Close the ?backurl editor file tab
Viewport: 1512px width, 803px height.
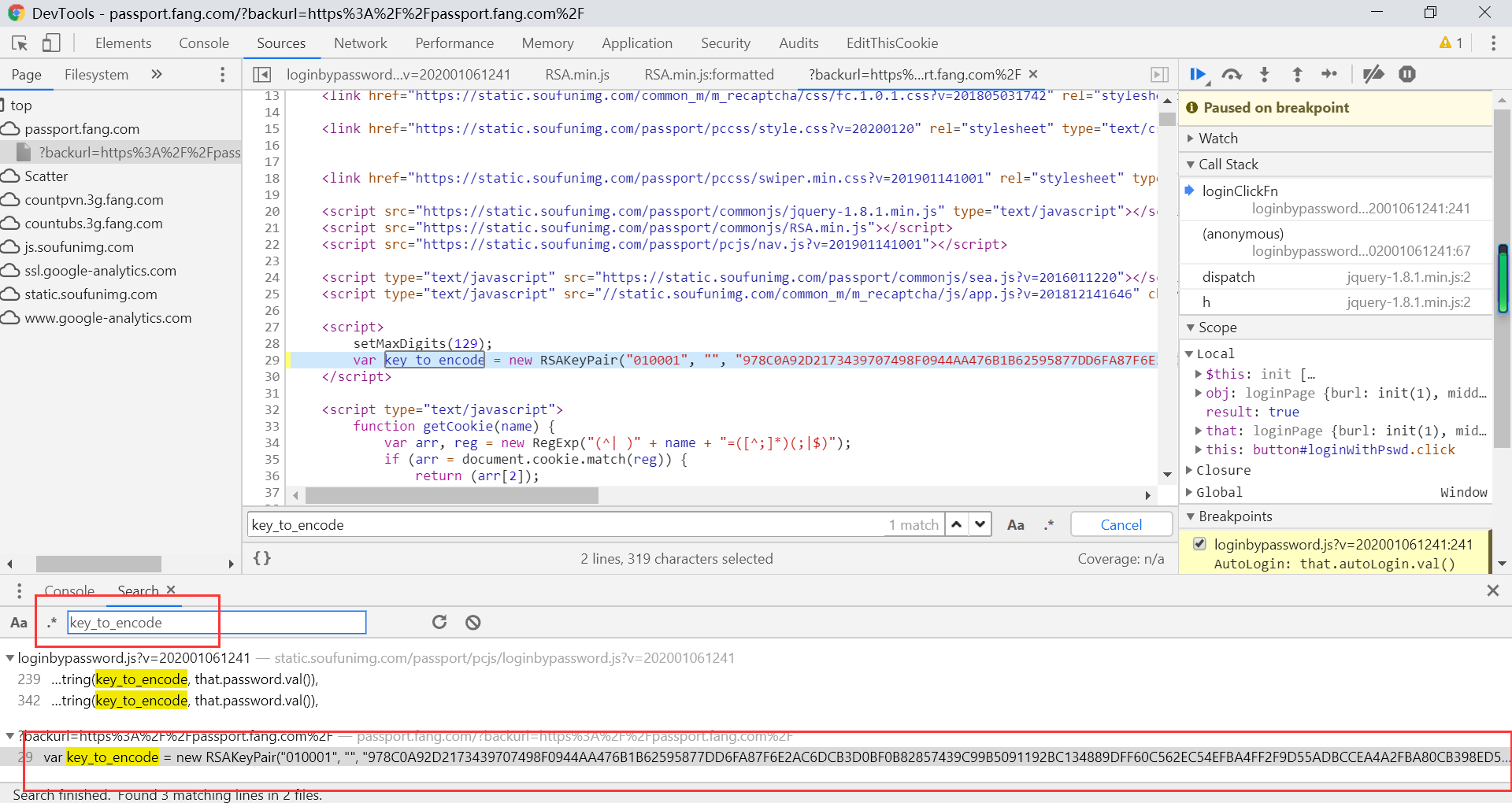pyautogui.click(x=1033, y=74)
